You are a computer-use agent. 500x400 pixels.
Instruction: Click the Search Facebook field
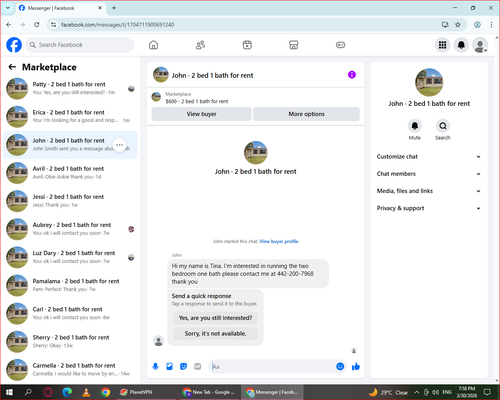point(80,45)
